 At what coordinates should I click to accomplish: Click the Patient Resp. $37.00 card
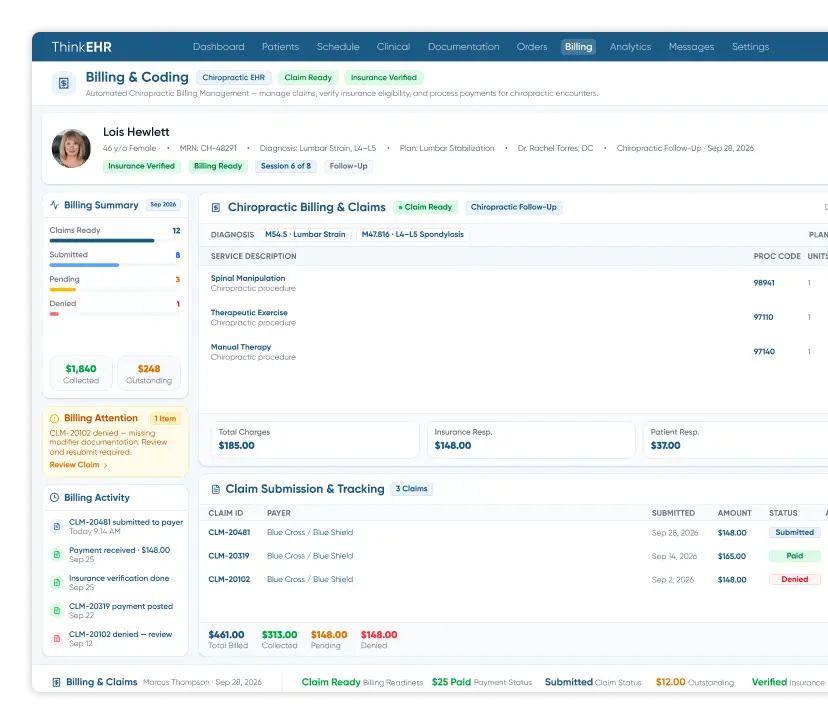click(x=736, y=439)
